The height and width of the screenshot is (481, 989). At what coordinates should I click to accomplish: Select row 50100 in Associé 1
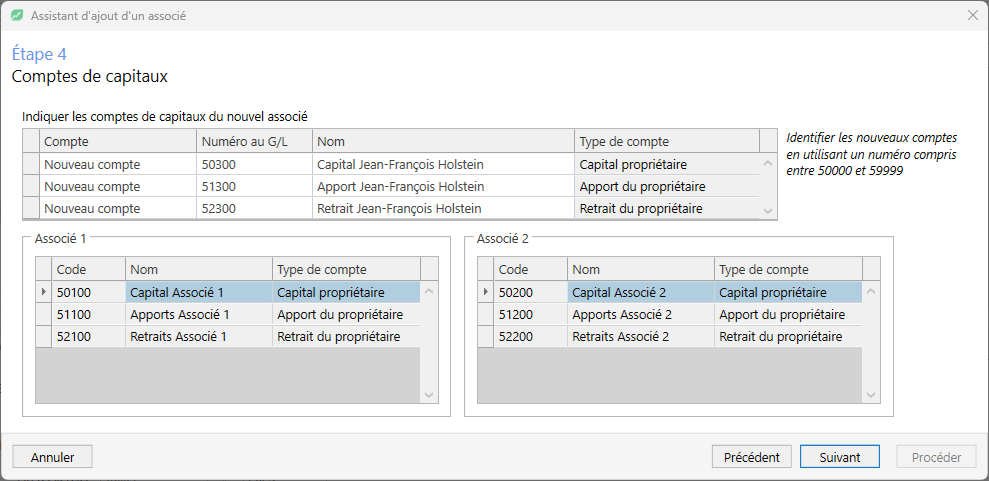point(228,293)
